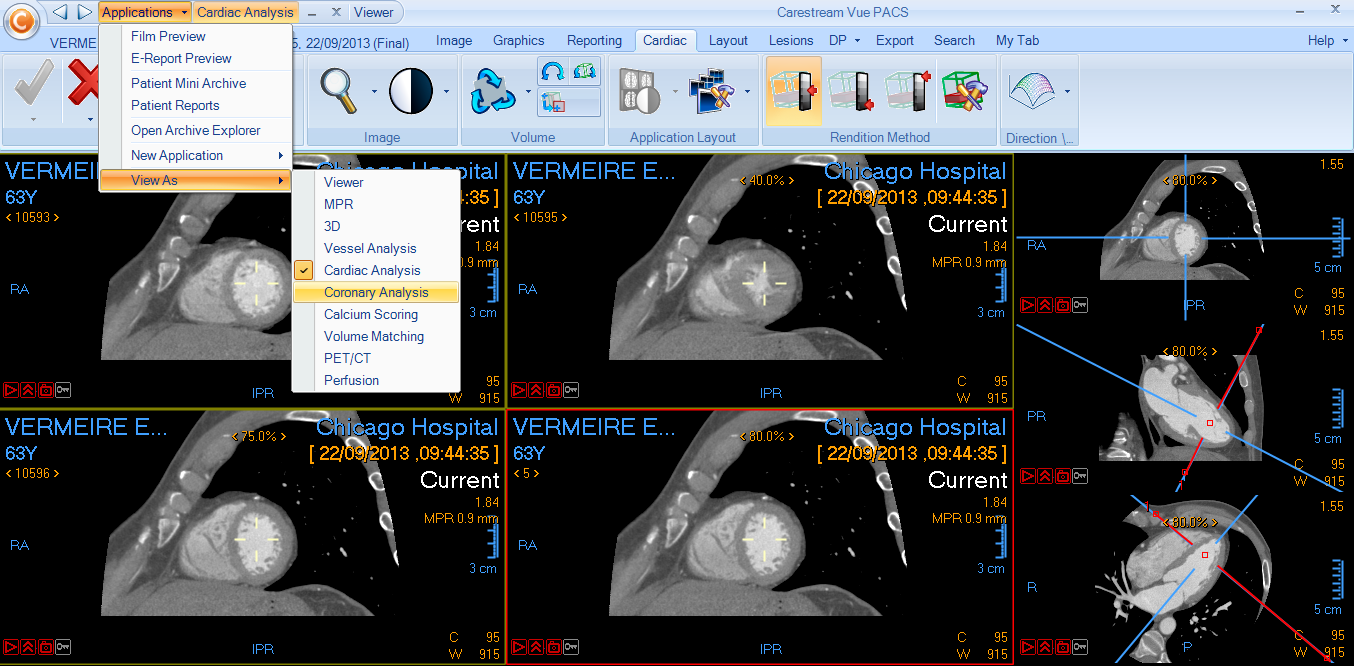Select the magnifier zoom tool
Screen dimensions: 1354x666
(x=340, y=90)
